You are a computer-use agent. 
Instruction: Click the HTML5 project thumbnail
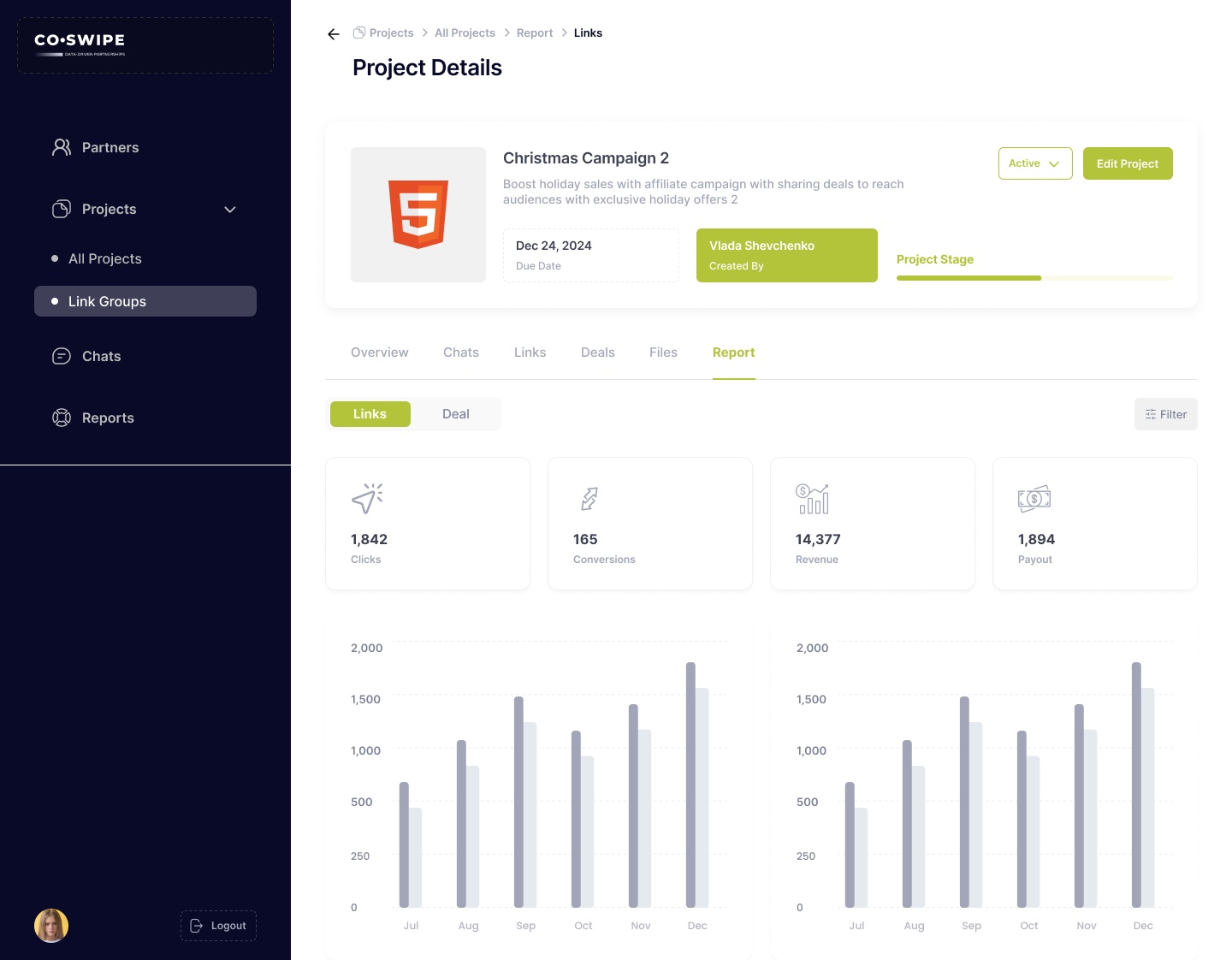pos(418,215)
